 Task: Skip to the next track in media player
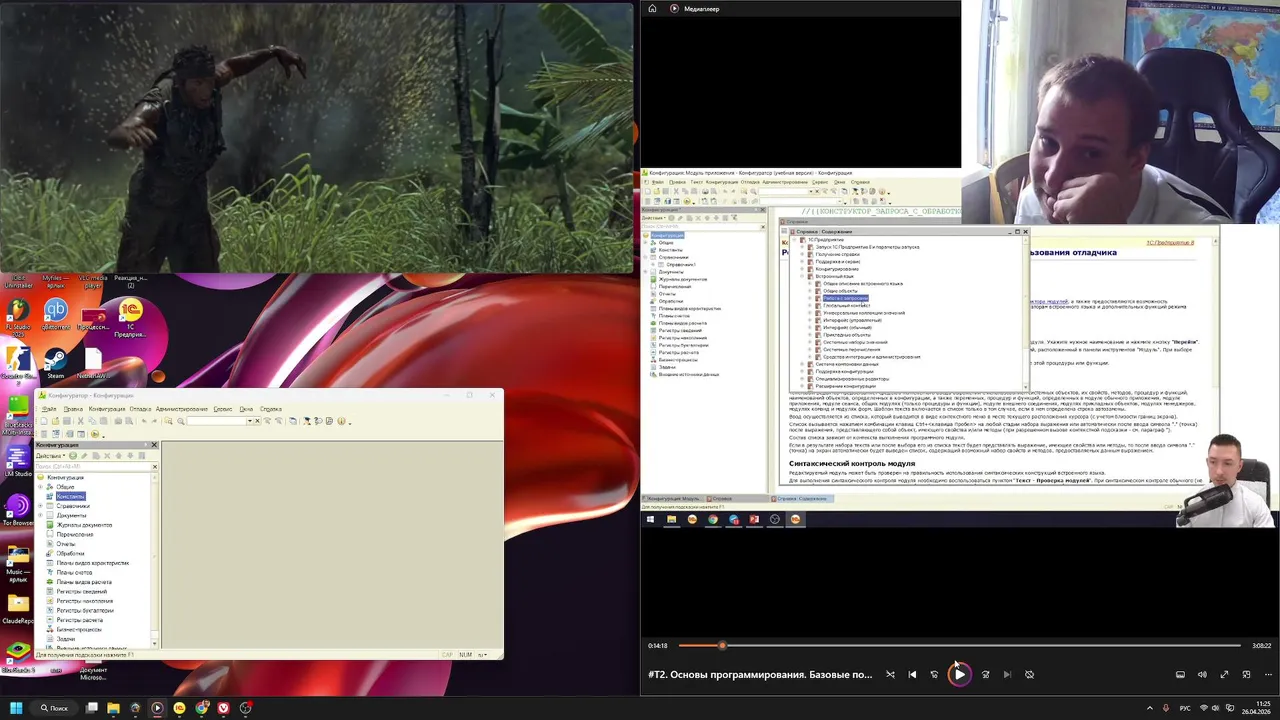point(1007,674)
